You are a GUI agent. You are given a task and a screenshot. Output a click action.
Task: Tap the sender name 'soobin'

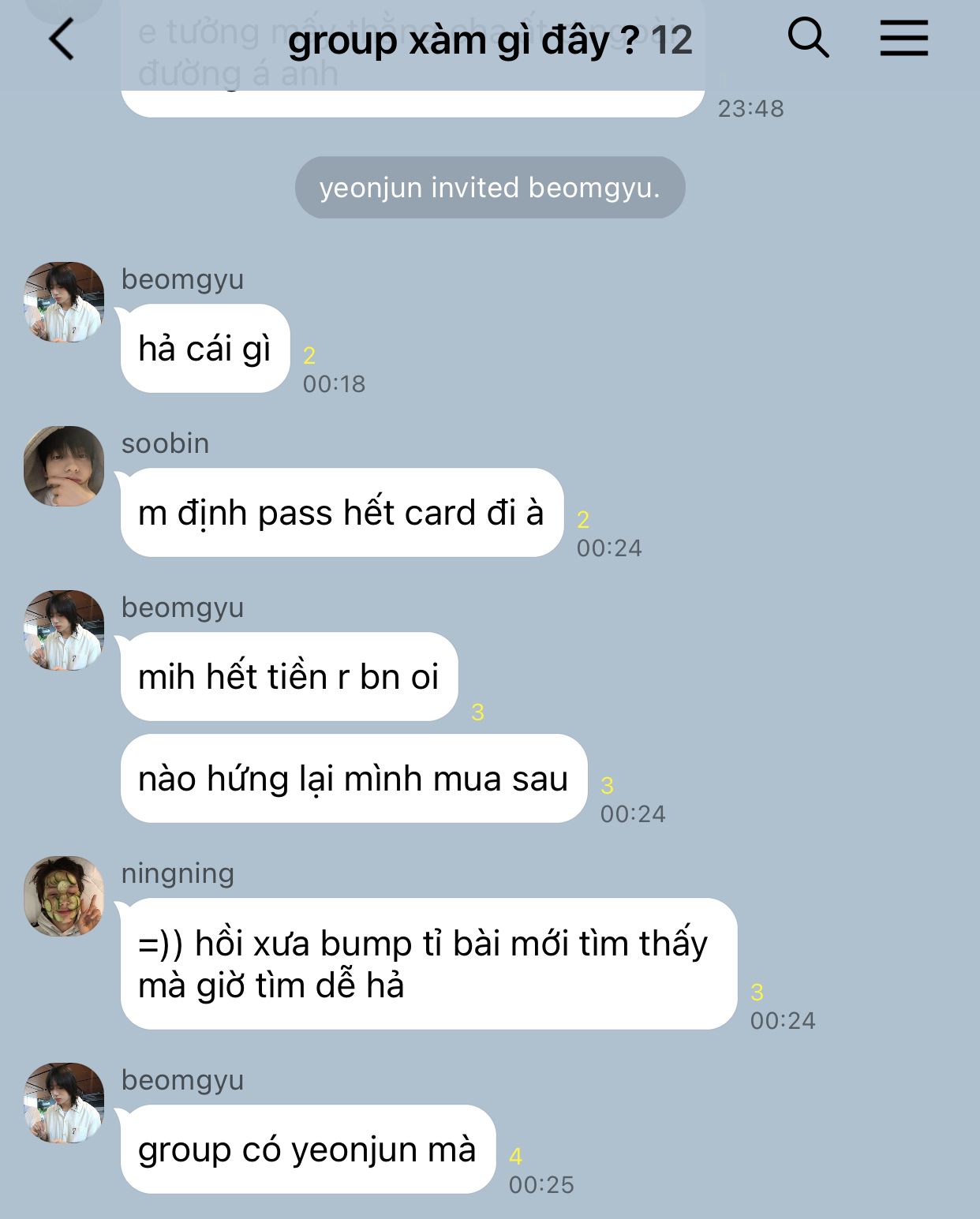[x=165, y=443]
